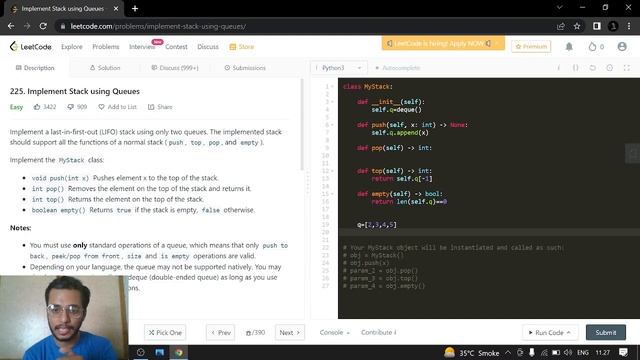The height and width of the screenshot is (360, 640).
Task: Open the notification center icon
Action: coord(623,352)
